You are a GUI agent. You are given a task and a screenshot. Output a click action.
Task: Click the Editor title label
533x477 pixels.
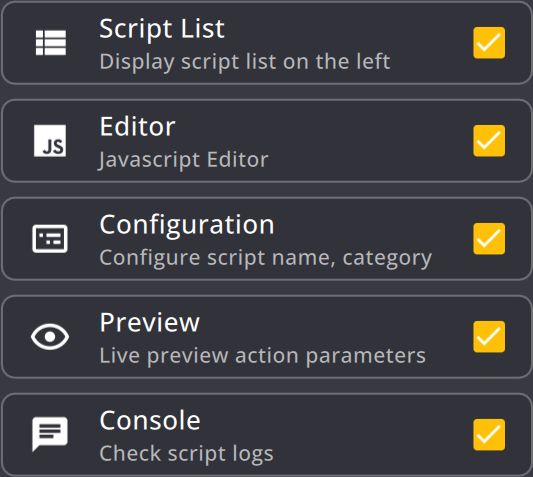point(137,126)
